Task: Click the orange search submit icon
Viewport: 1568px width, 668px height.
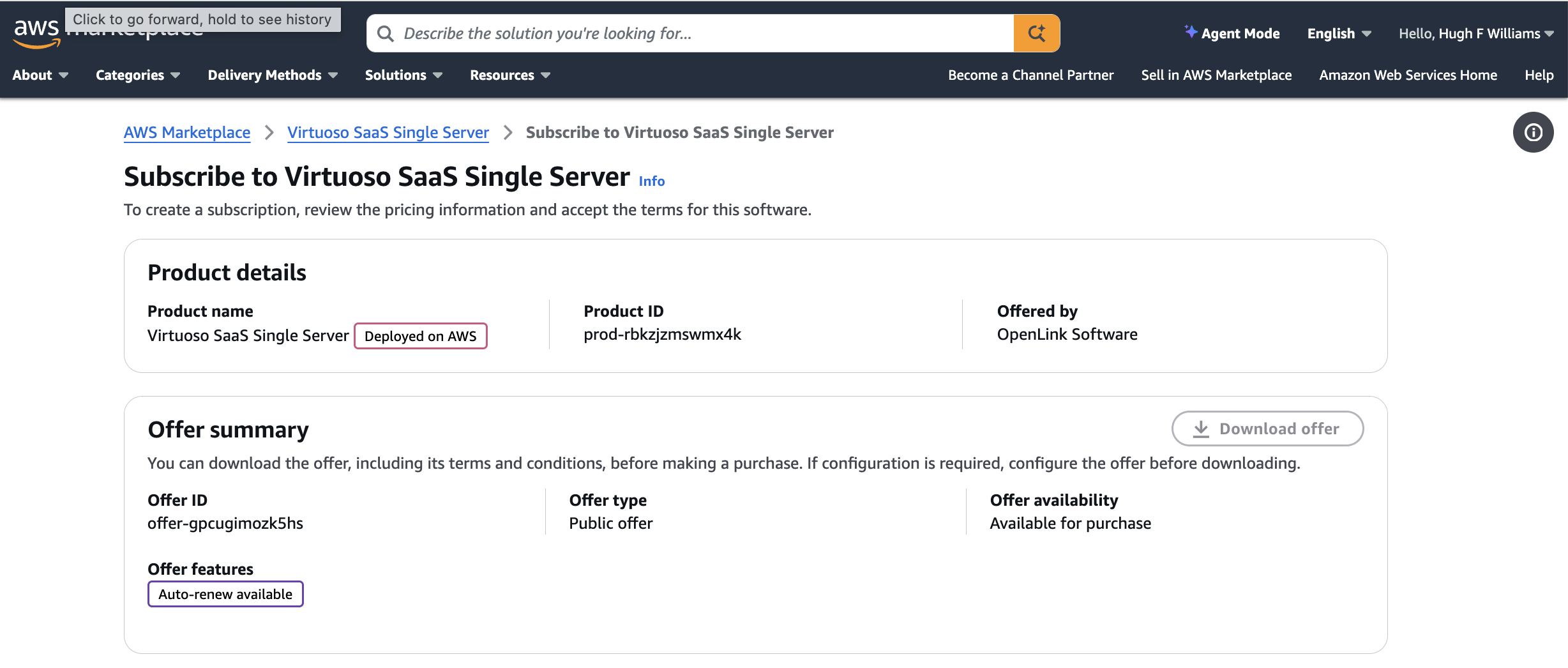Action: coord(1036,33)
